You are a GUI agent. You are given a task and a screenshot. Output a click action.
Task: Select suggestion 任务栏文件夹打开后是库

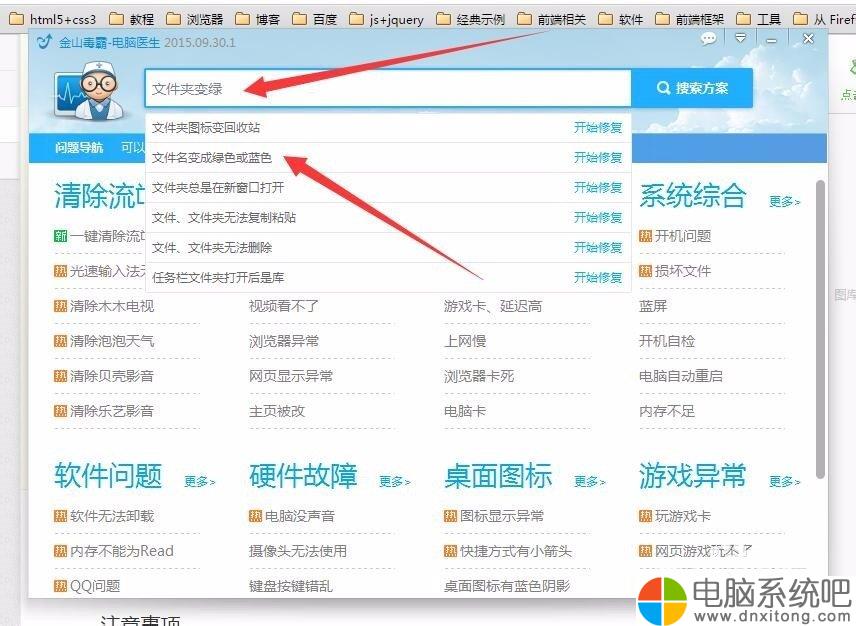coord(218,278)
